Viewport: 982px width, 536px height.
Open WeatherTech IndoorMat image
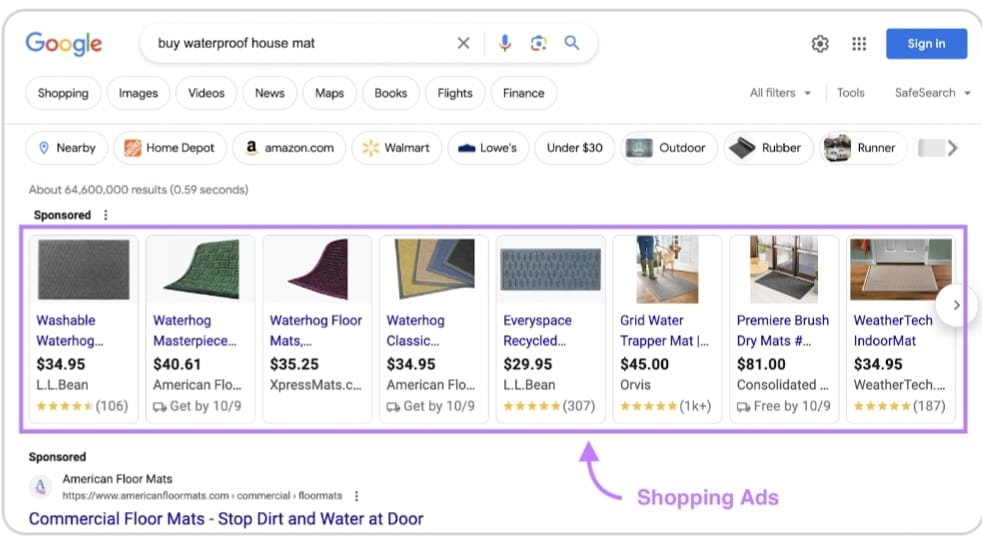901,270
